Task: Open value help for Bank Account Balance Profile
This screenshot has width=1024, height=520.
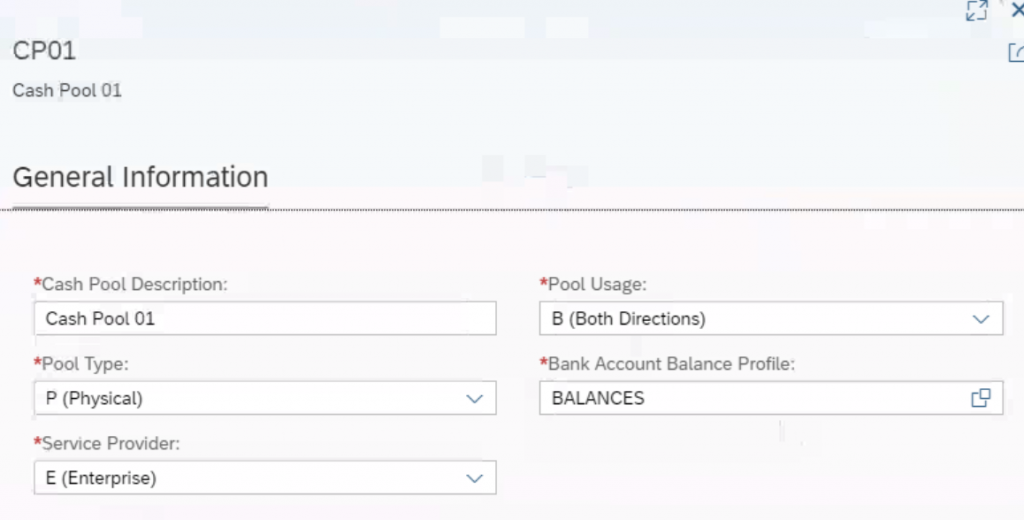Action: click(980, 398)
